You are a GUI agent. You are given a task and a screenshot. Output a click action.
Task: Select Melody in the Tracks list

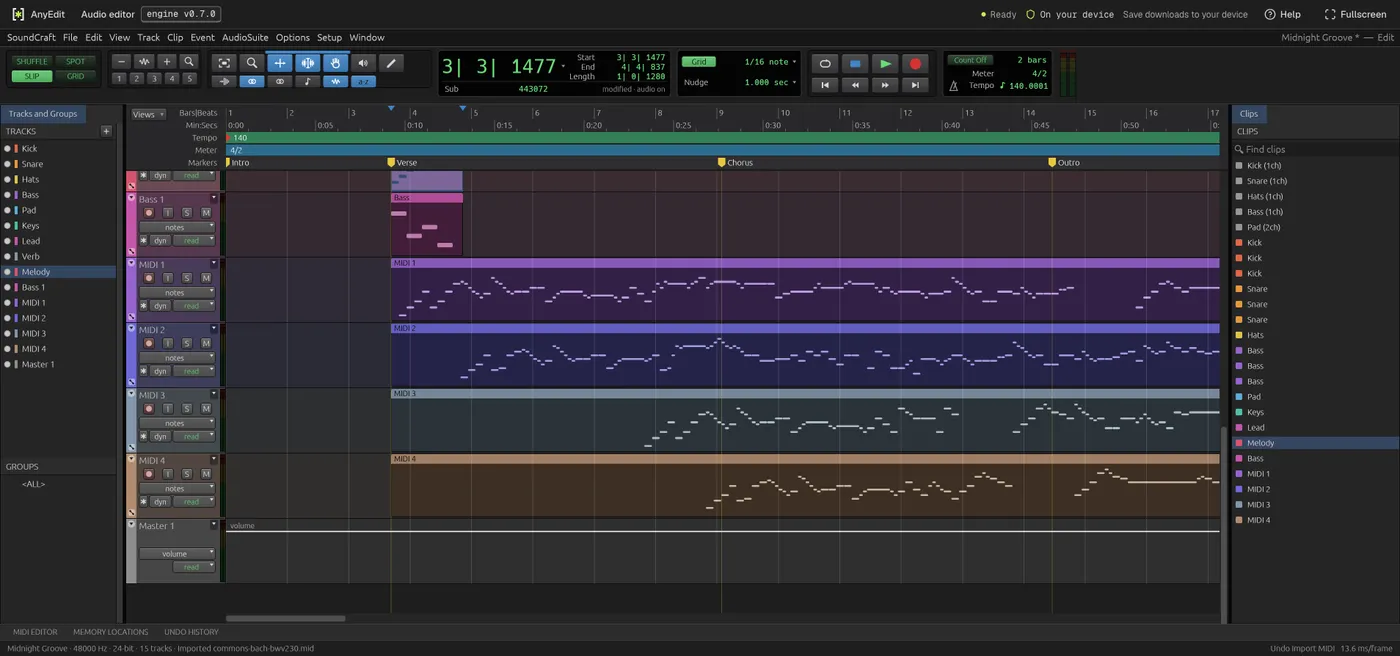pos(58,271)
